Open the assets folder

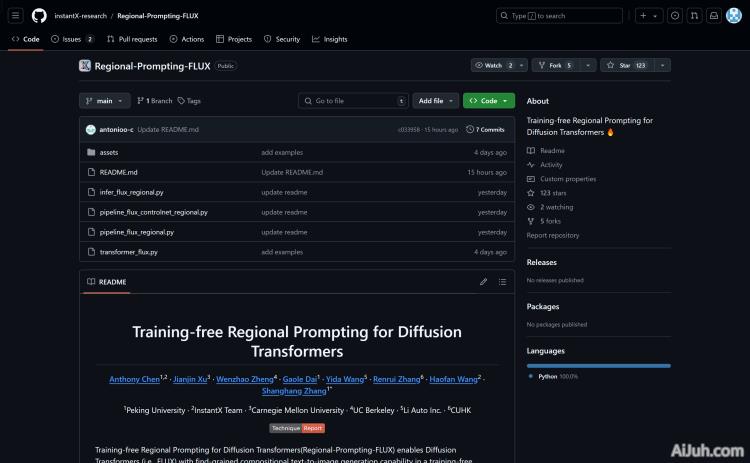(x=109, y=153)
